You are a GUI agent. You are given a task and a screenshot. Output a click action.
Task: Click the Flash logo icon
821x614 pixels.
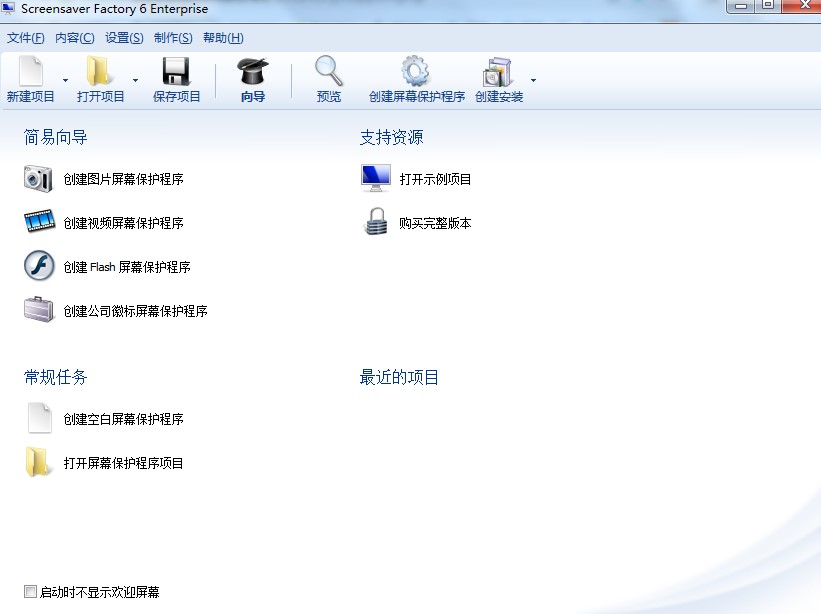[x=39, y=266]
